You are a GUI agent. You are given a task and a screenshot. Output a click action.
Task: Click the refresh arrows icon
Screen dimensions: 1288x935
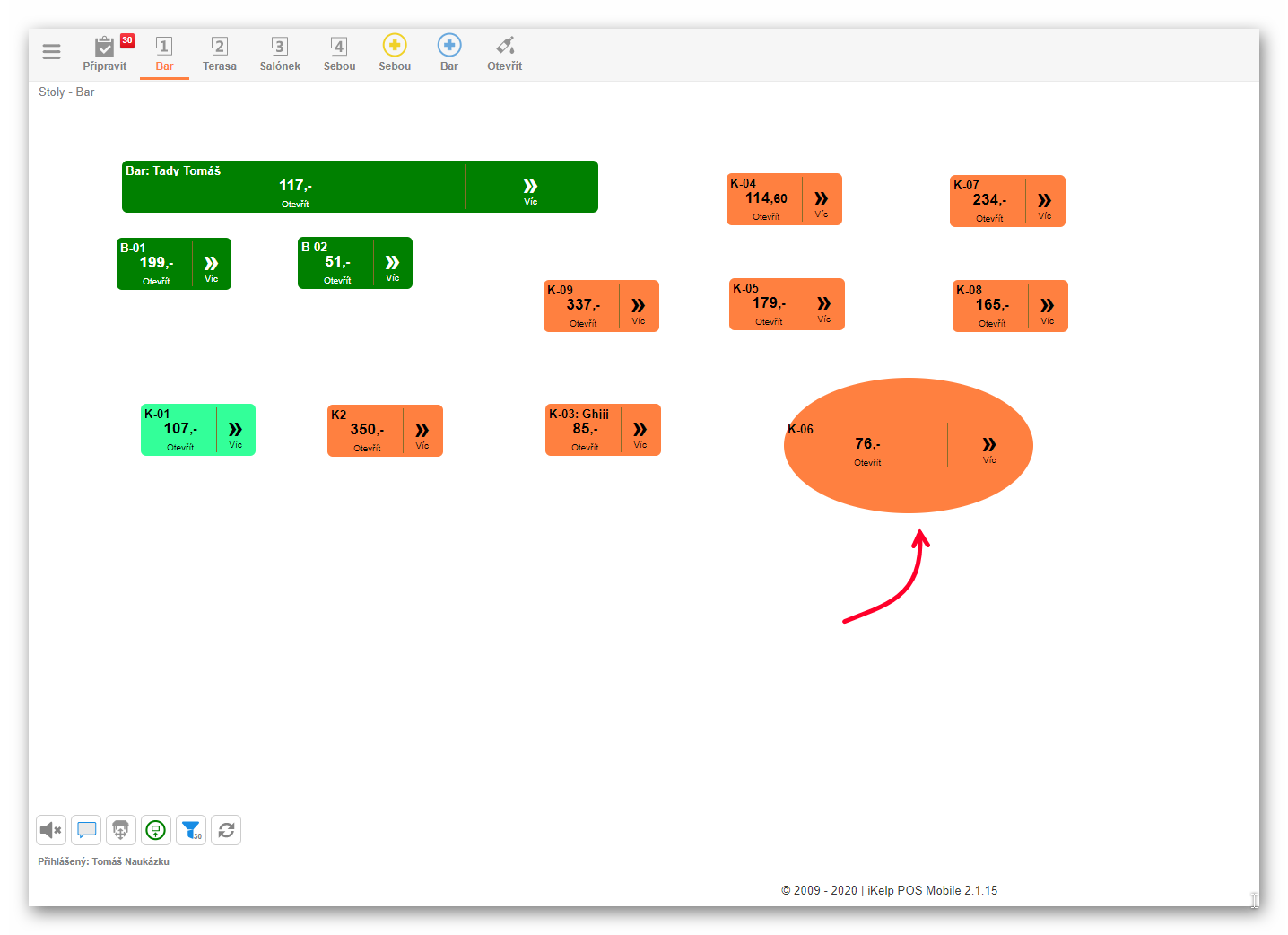226,830
